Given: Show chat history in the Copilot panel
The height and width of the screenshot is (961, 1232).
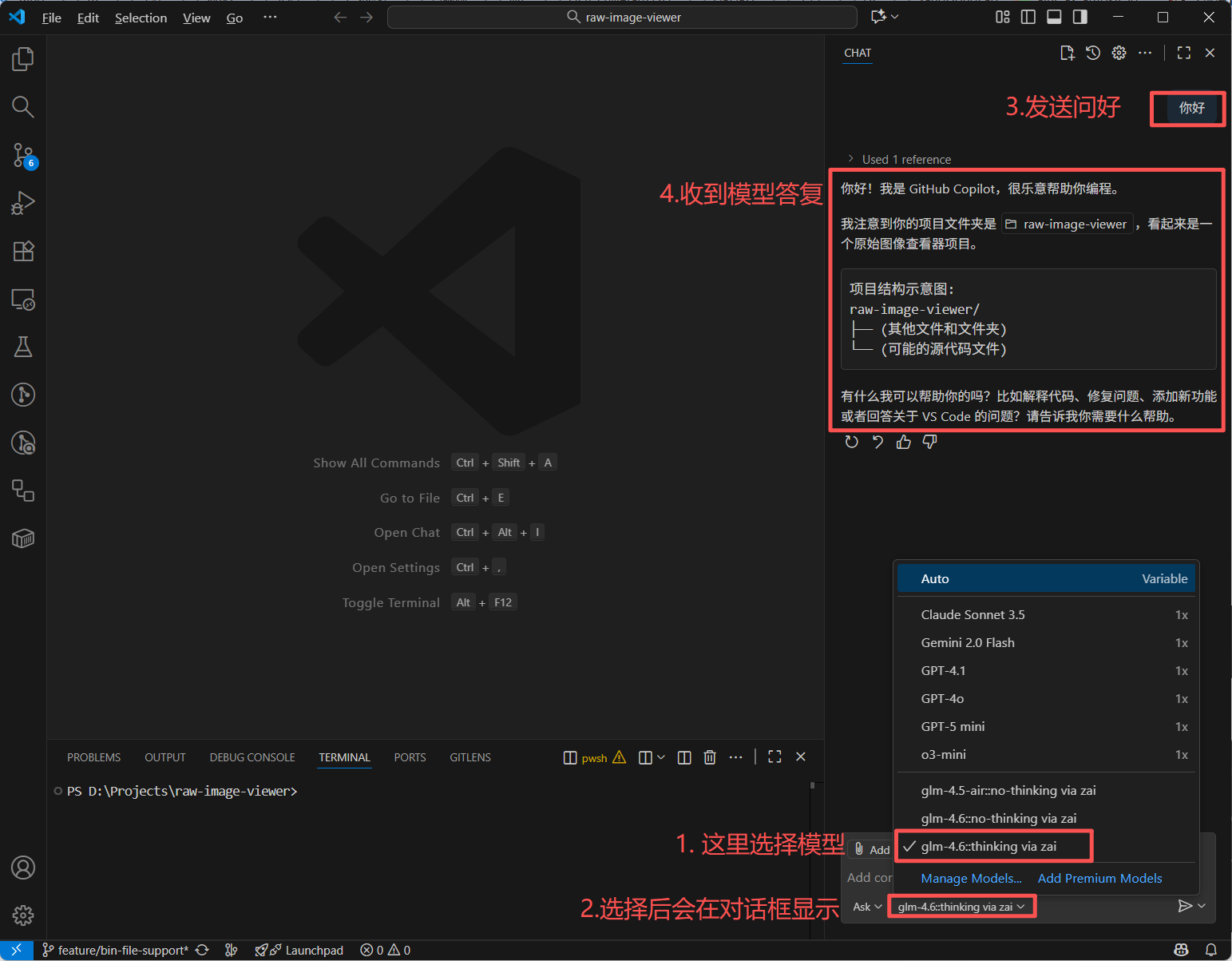Looking at the screenshot, I should click(1093, 53).
